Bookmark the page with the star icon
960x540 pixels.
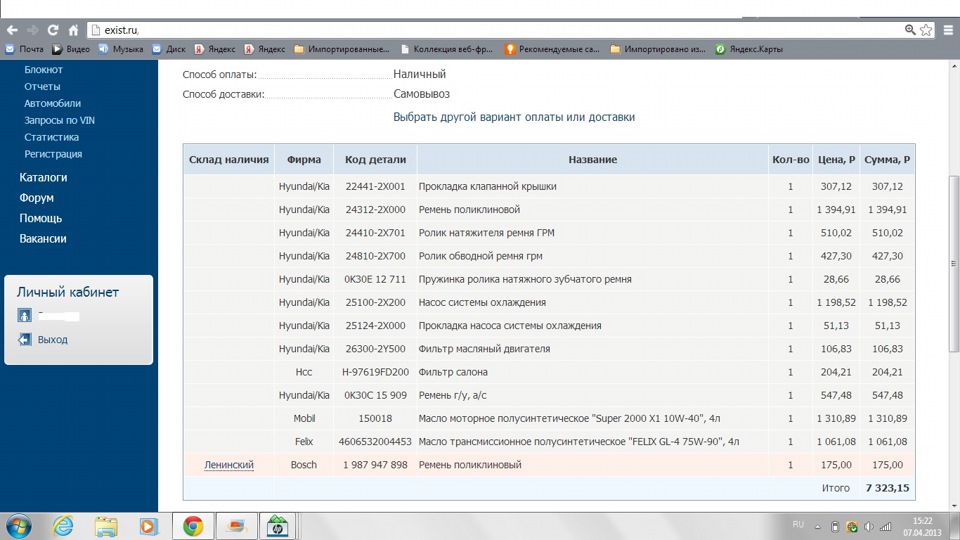926,29
